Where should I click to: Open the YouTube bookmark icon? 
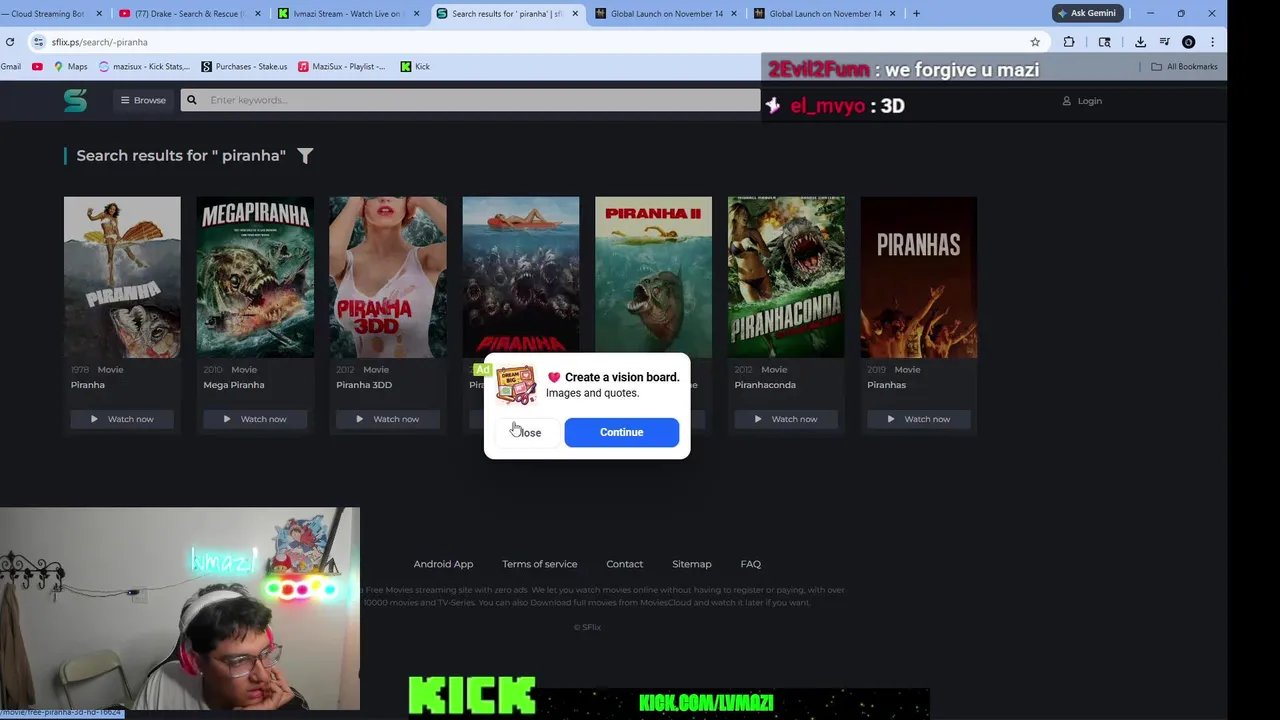point(37,67)
